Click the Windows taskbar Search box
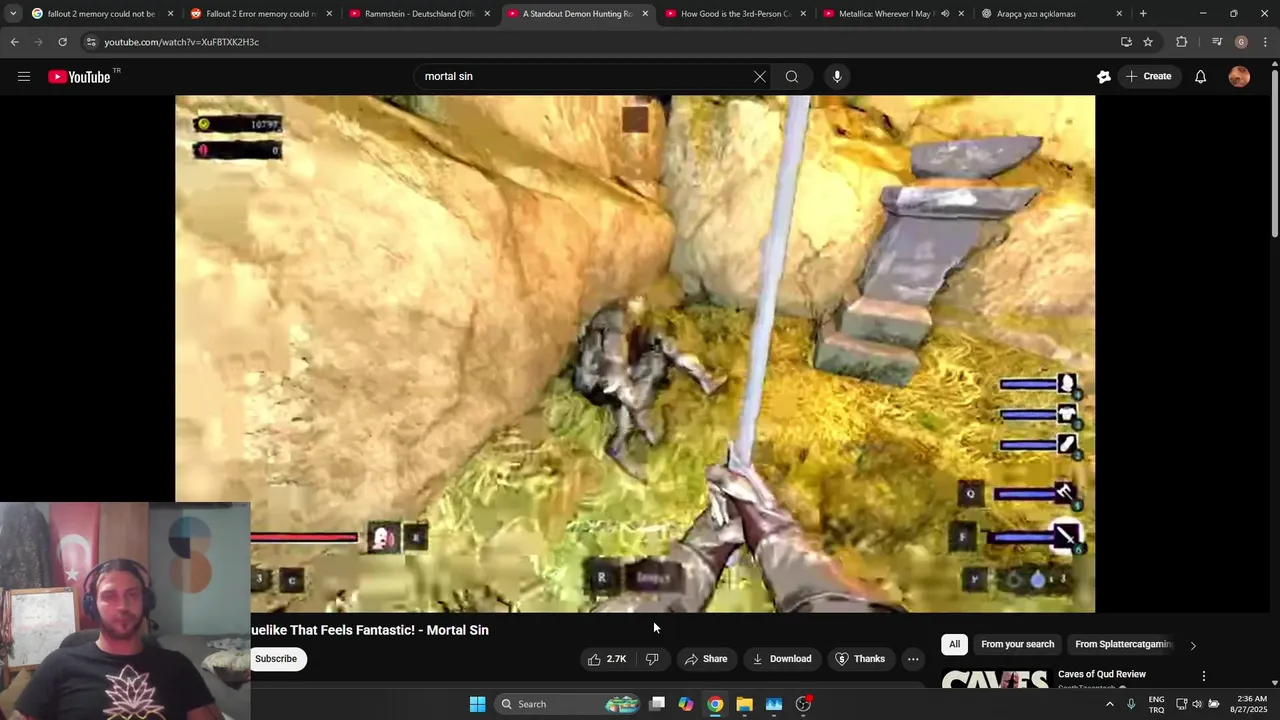1280x720 pixels. 568,704
